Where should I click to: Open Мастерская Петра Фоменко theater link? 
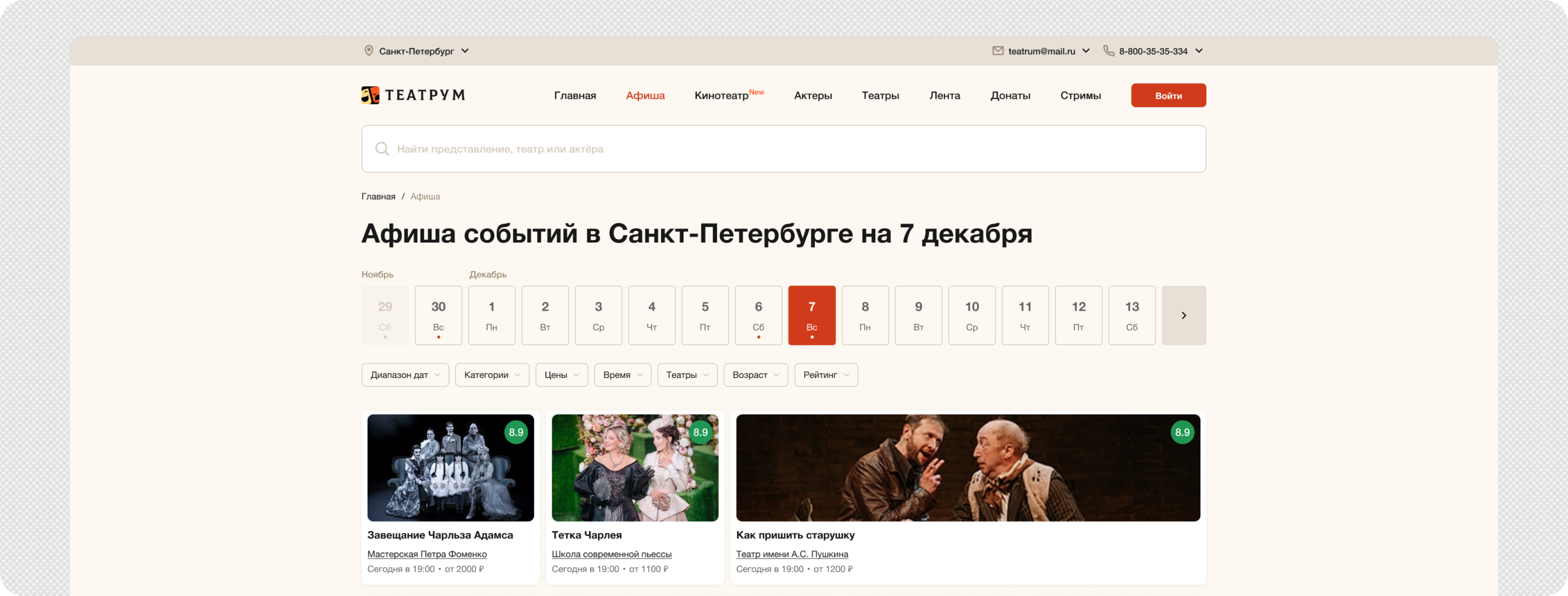tap(426, 554)
